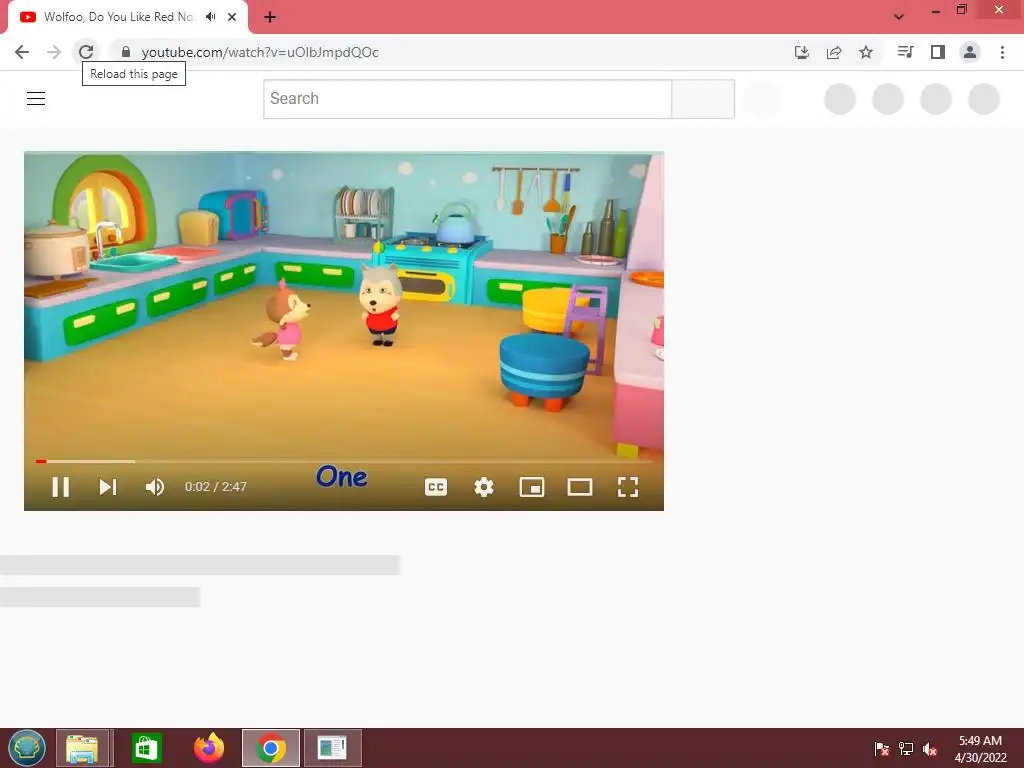This screenshot has width=1024, height=768.
Task: Close the Wolfoo YouTube tab
Action: pyautogui.click(x=232, y=17)
